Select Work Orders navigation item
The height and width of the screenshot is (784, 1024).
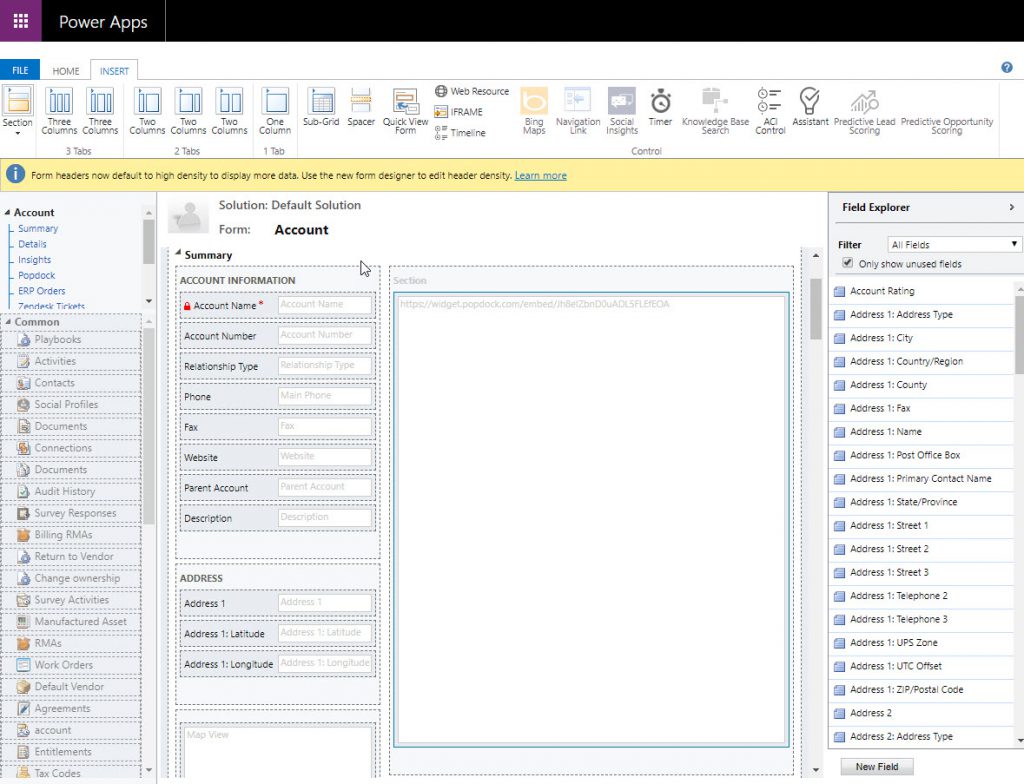tap(71, 665)
